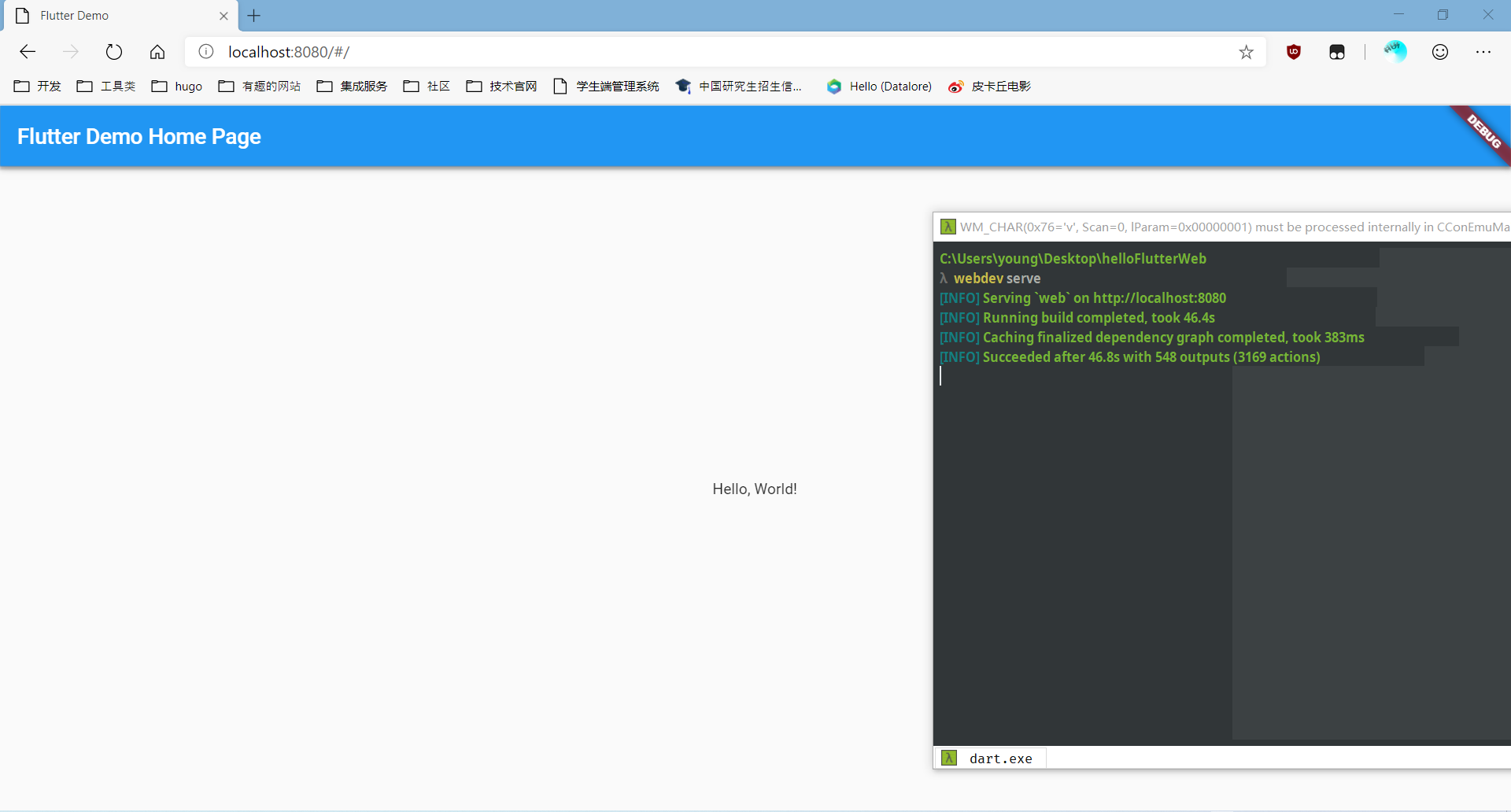Open browser Settings and more menu
This screenshot has width=1511, height=812.
coord(1483,52)
